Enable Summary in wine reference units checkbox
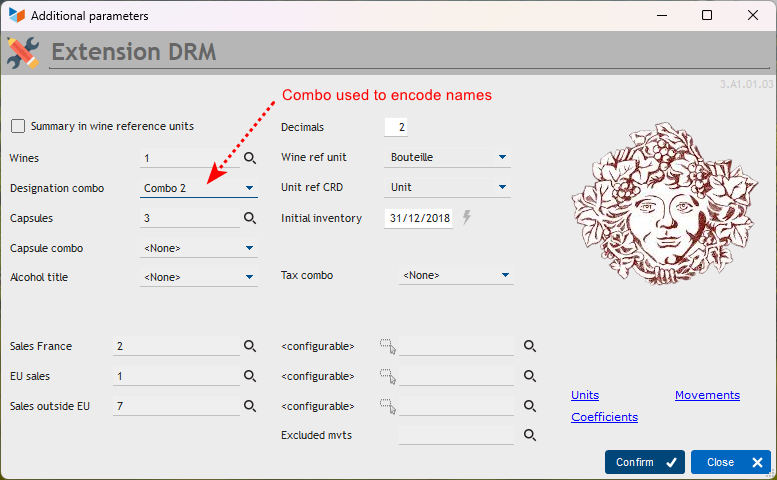This screenshot has width=777, height=480. click(18, 126)
